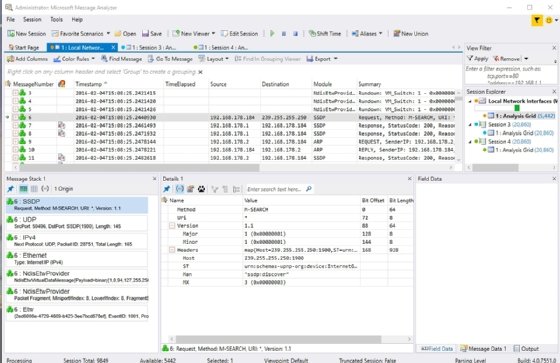Collapse the Session 3 tree node
Screen dimensions: 560x363
point(470,125)
